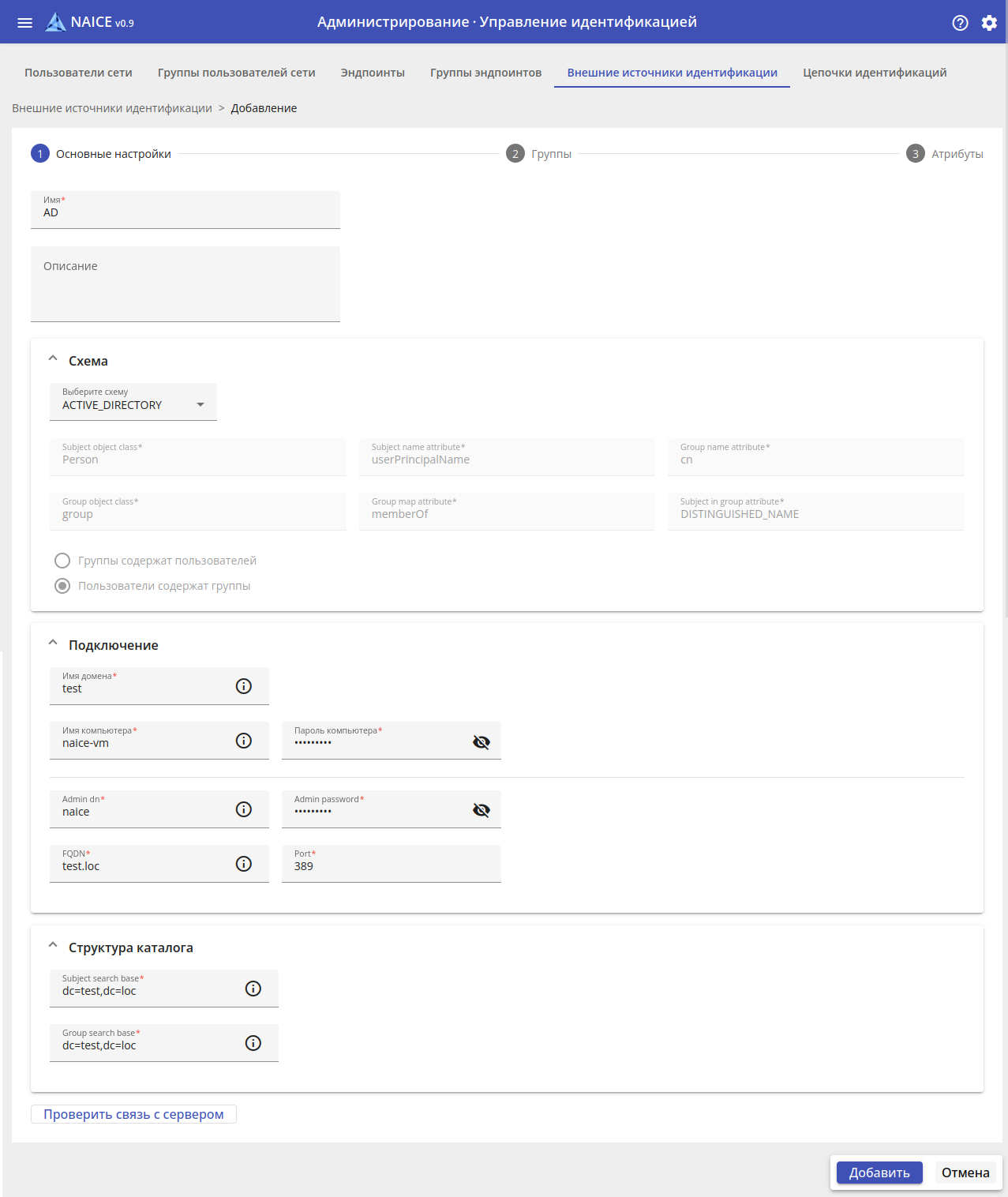Show info for Subject search base
This screenshot has width=1008, height=1197.
253,989
